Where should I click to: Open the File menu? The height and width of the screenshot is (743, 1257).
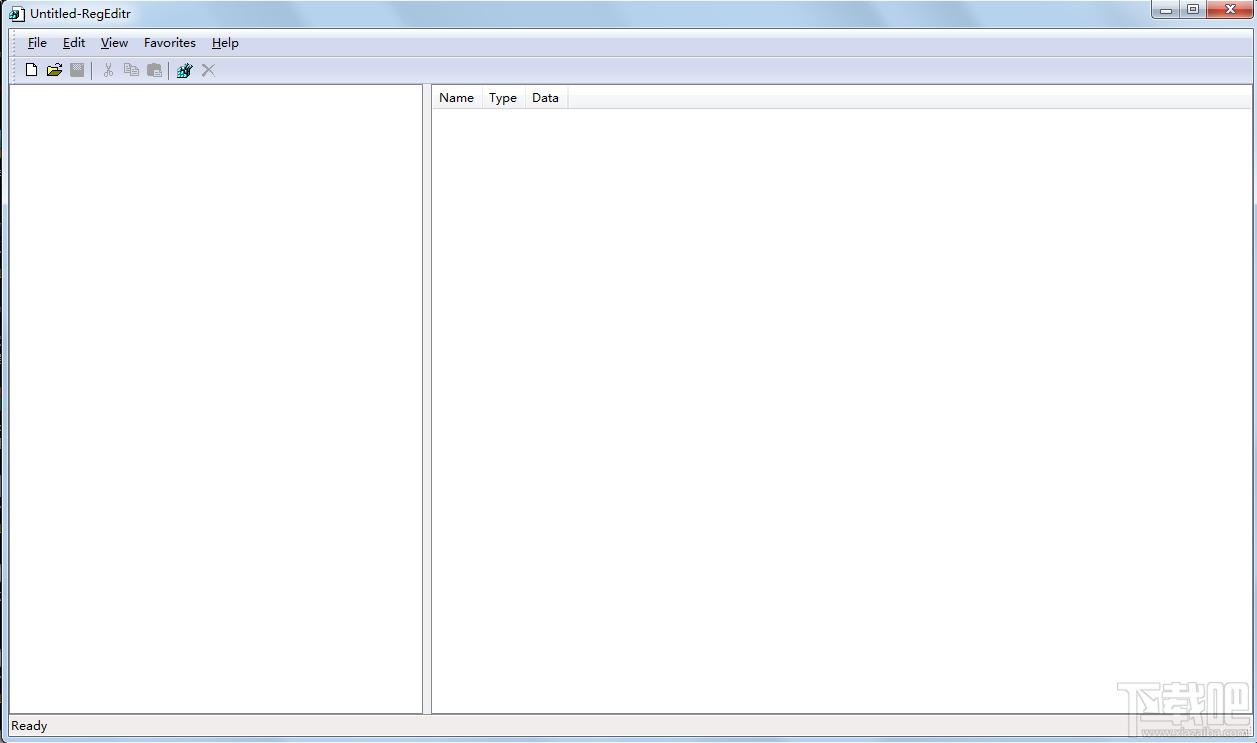click(36, 42)
